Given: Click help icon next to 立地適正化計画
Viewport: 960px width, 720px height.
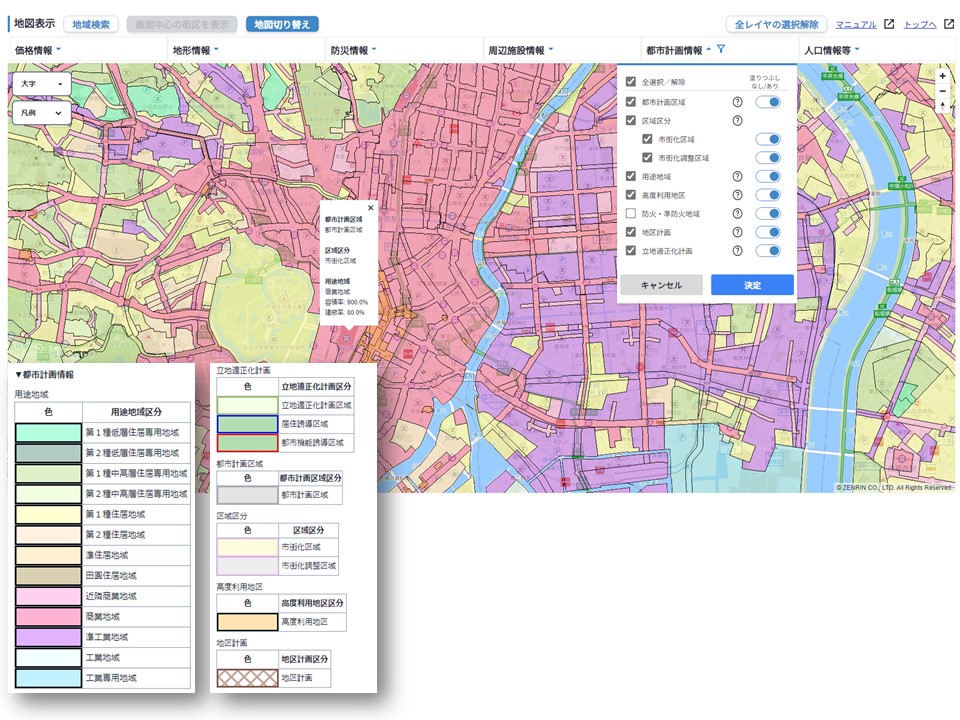Looking at the screenshot, I should 737,251.
